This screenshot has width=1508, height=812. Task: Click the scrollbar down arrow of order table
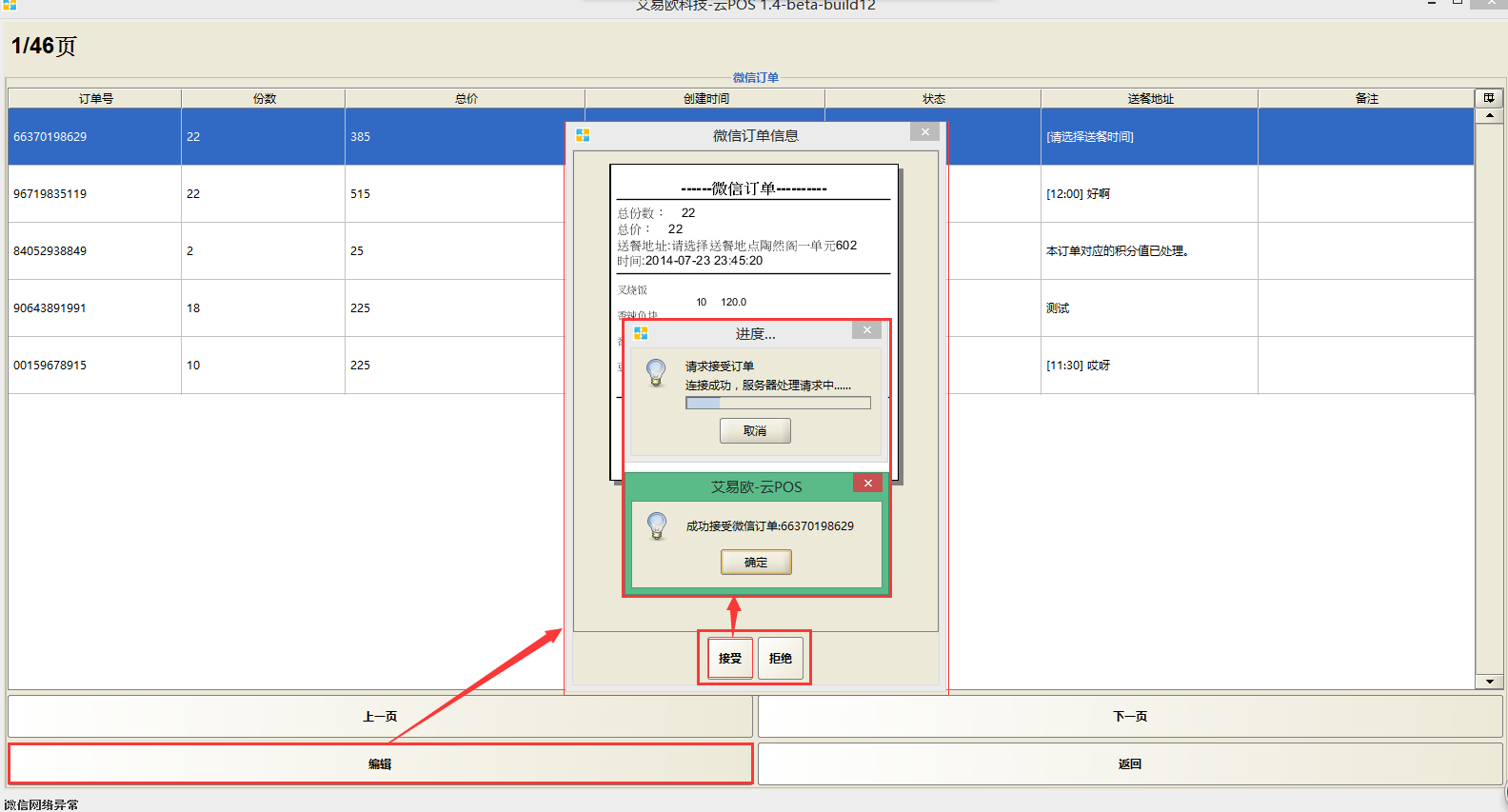pyautogui.click(x=1489, y=682)
